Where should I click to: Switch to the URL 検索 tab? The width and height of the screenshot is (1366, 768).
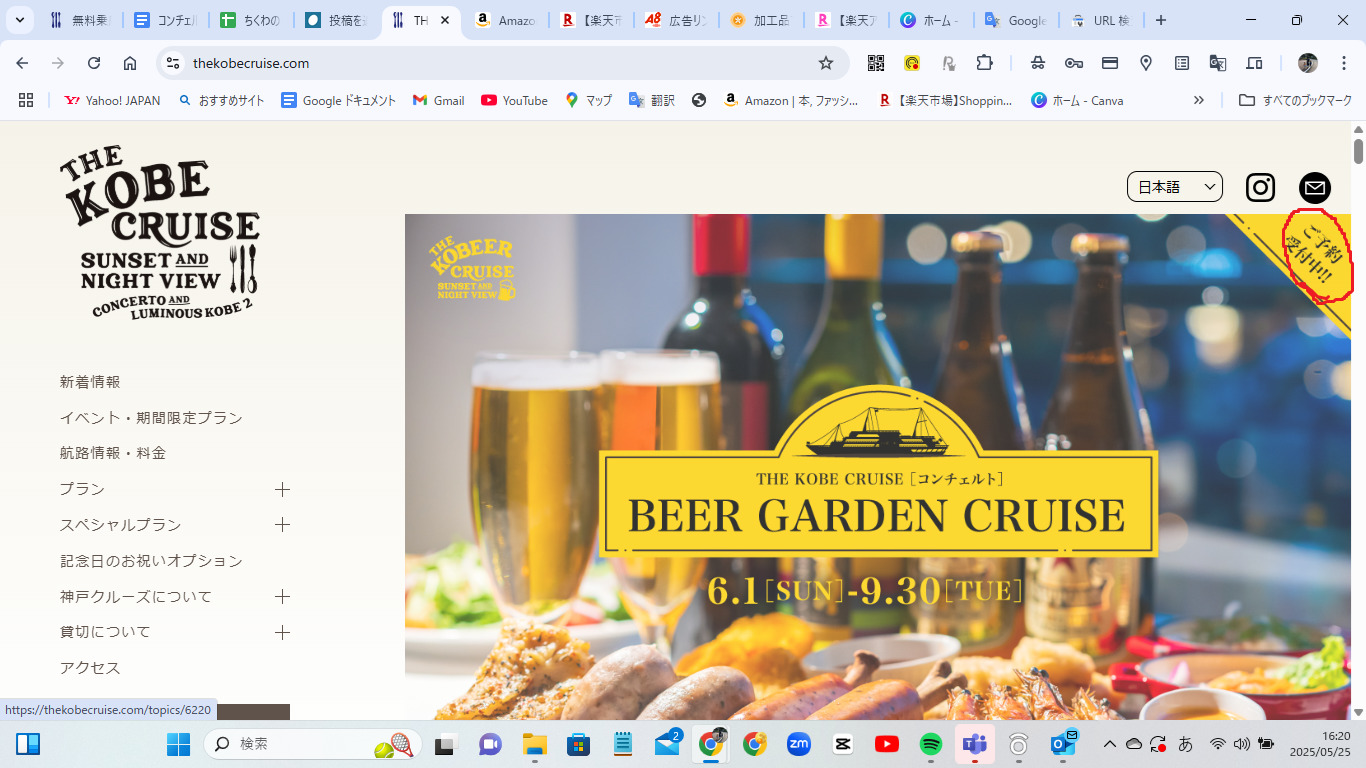[1100, 20]
